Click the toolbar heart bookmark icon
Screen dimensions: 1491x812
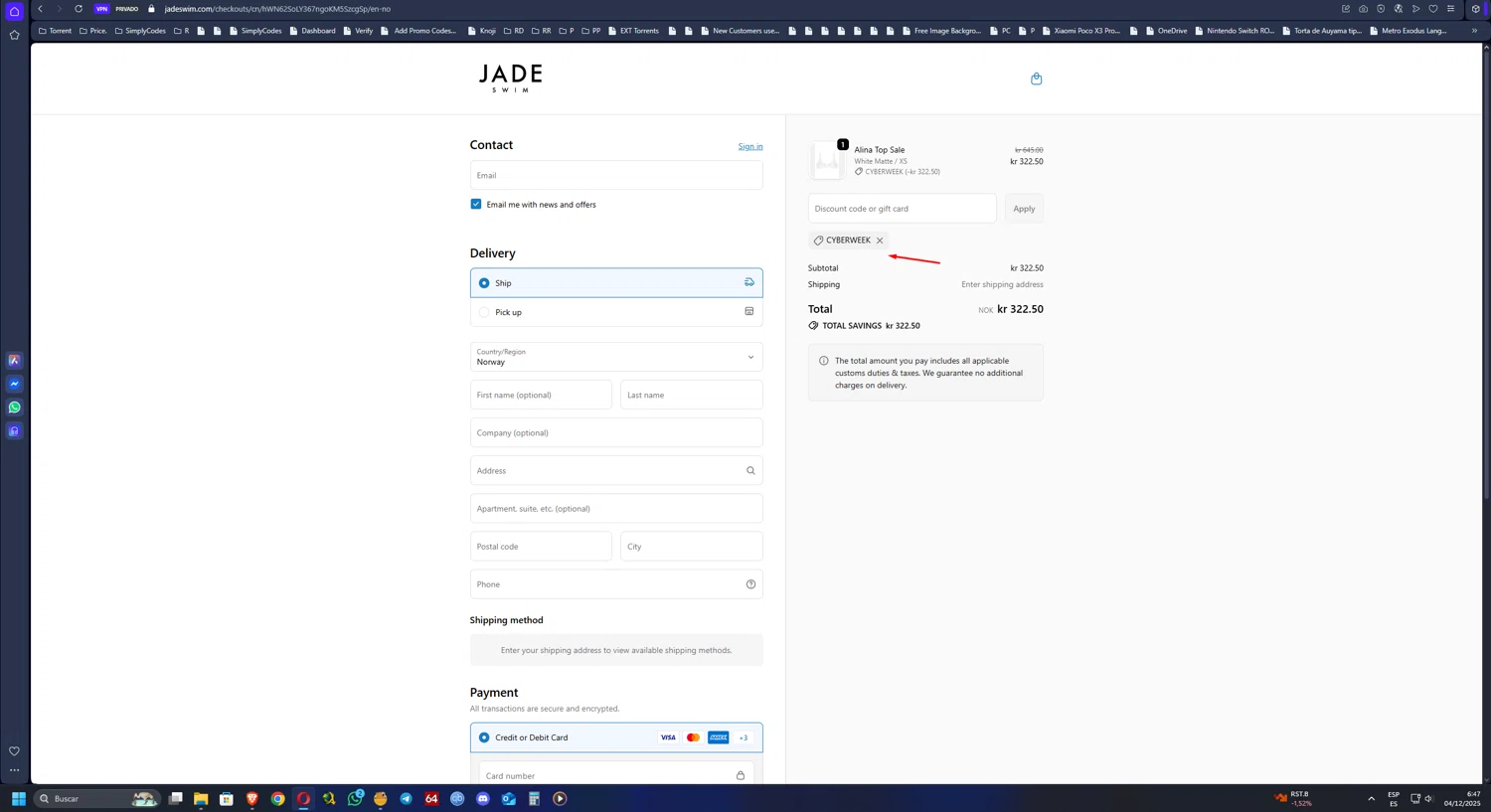[x=1433, y=9]
